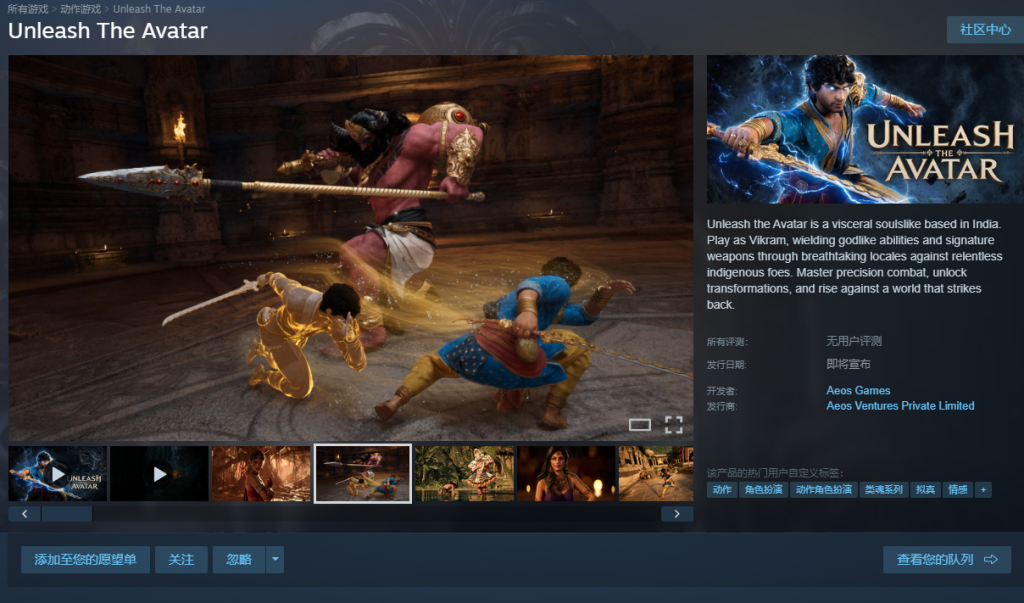Toggle fullscreen view of the screenshot
The height and width of the screenshot is (603, 1024).
pyautogui.click(x=673, y=425)
